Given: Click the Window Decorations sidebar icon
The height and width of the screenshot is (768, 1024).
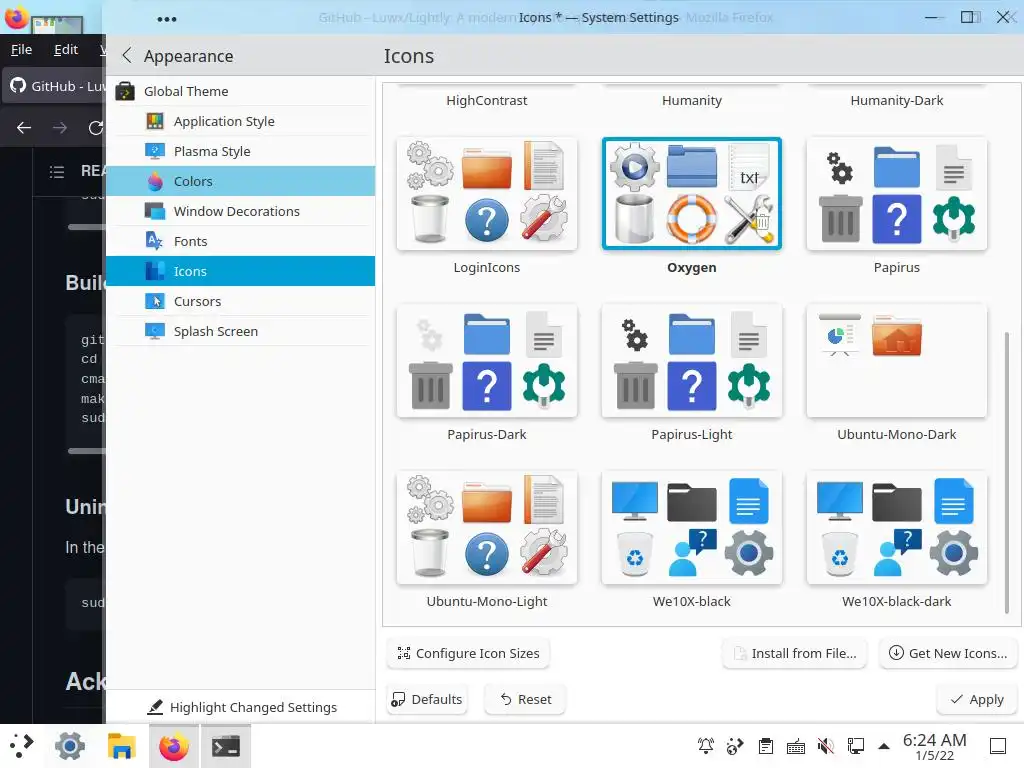Looking at the screenshot, I should pyautogui.click(x=155, y=212).
